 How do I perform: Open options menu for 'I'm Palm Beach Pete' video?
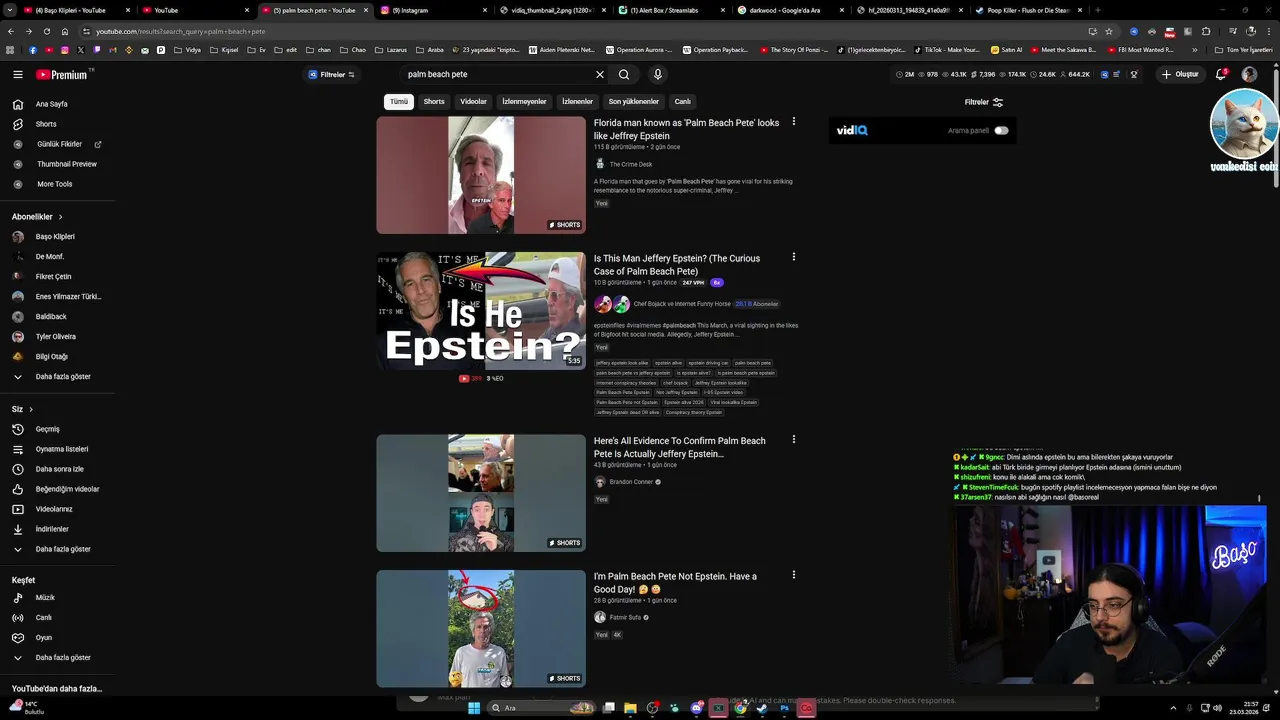click(x=794, y=575)
